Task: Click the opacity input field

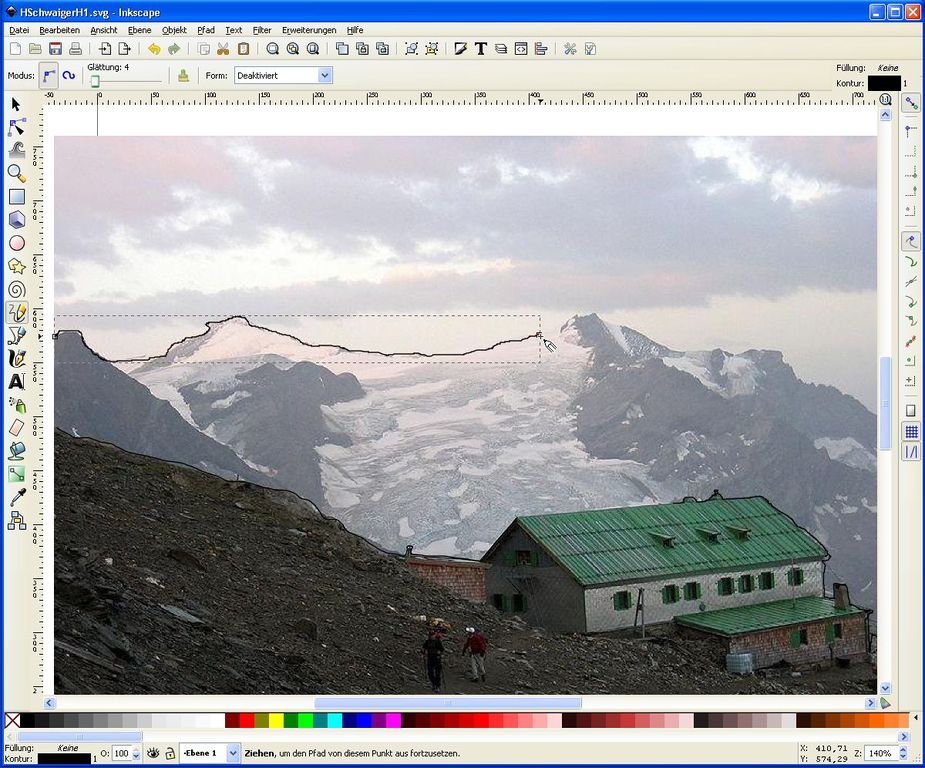Action: pyautogui.click(x=121, y=753)
